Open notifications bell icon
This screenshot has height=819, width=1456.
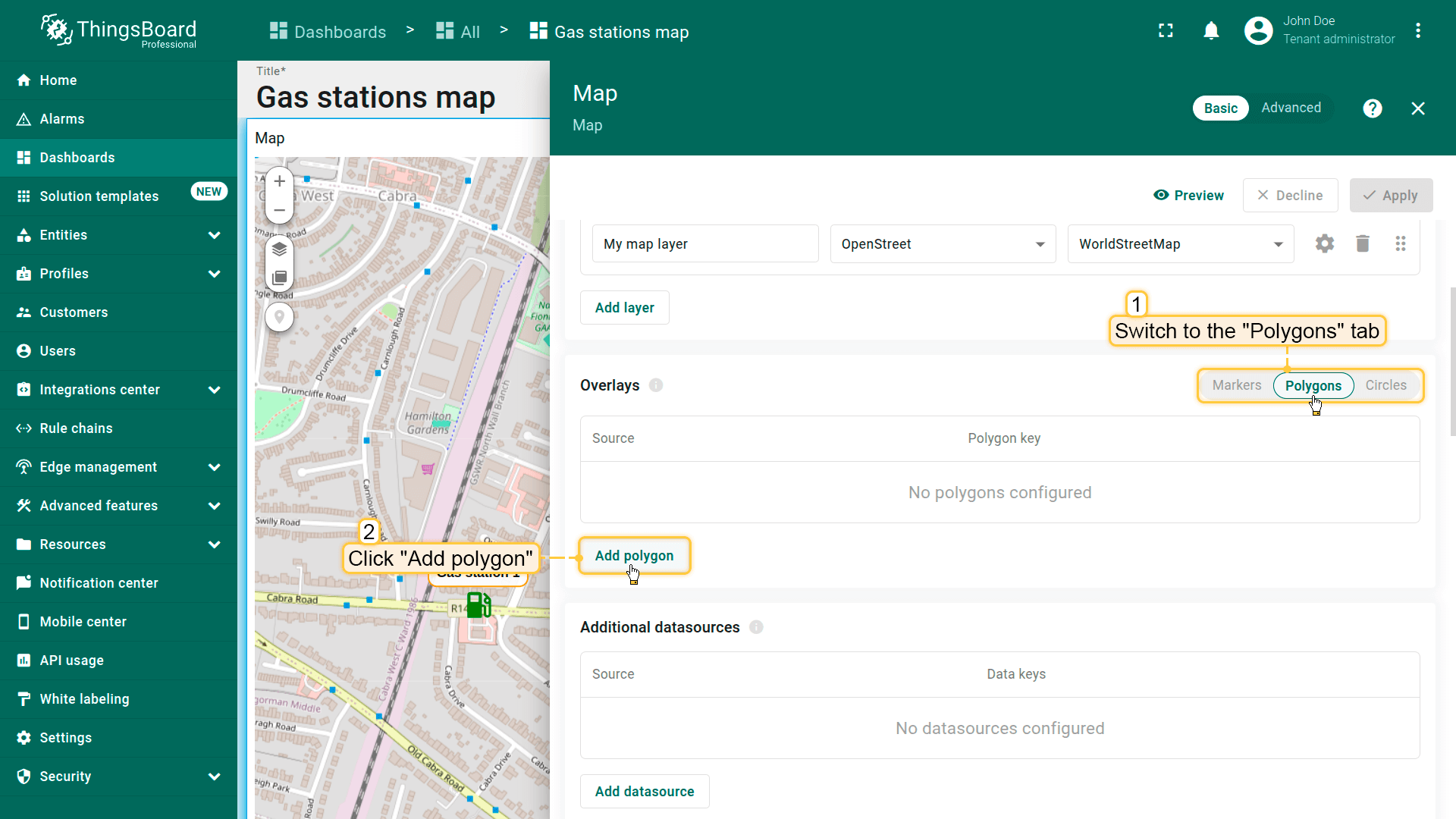[1211, 31]
